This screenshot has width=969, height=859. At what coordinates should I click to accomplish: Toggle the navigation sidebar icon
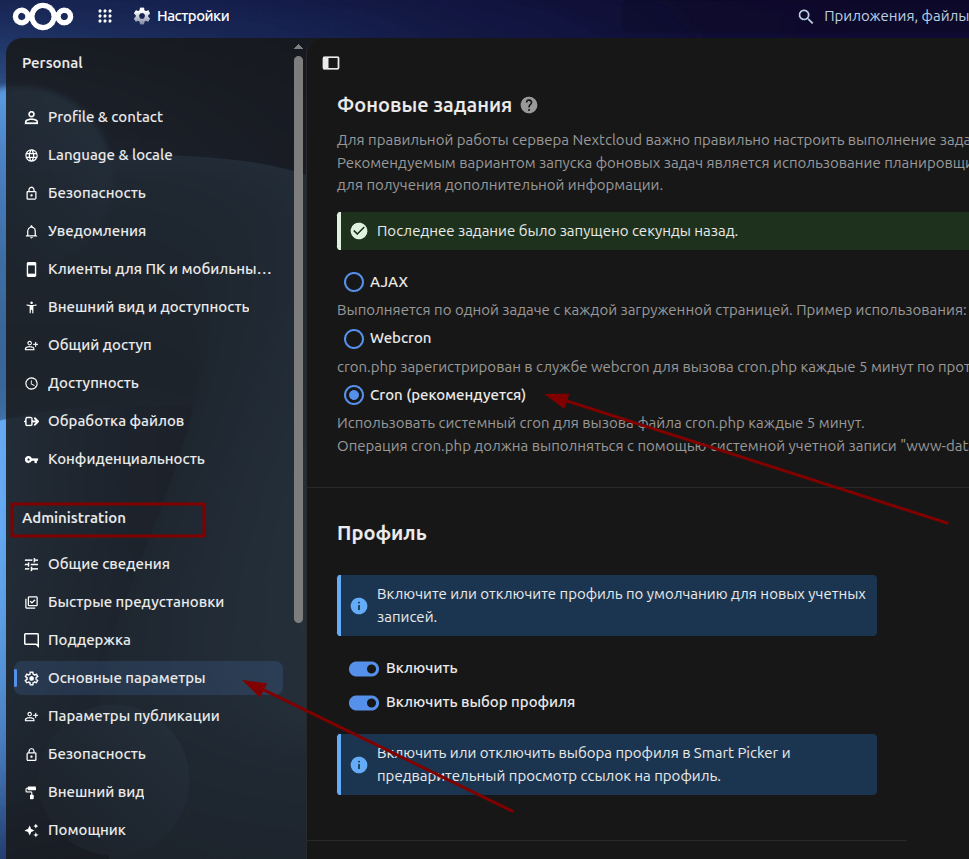coord(331,63)
